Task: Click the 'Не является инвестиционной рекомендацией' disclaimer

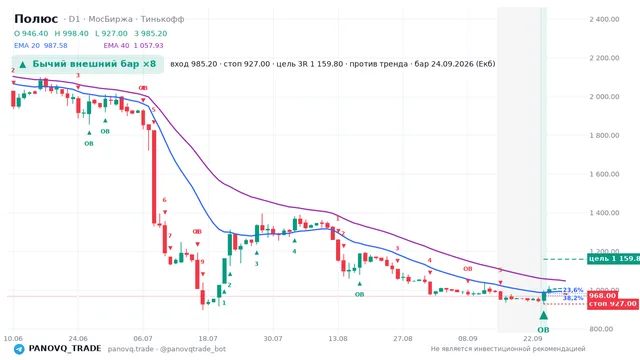Action: pyautogui.click(x=508, y=349)
